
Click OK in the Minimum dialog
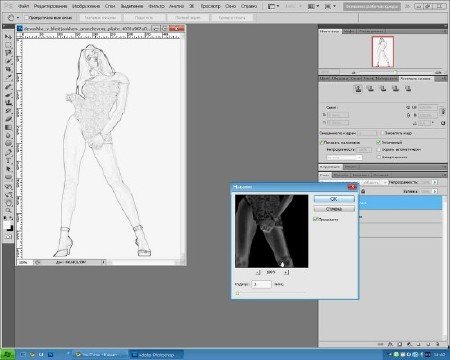click(x=334, y=199)
